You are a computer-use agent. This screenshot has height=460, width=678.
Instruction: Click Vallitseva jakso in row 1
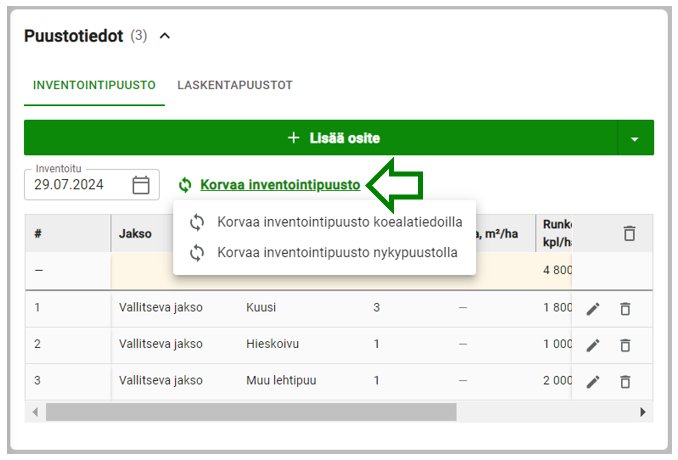tap(161, 307)
